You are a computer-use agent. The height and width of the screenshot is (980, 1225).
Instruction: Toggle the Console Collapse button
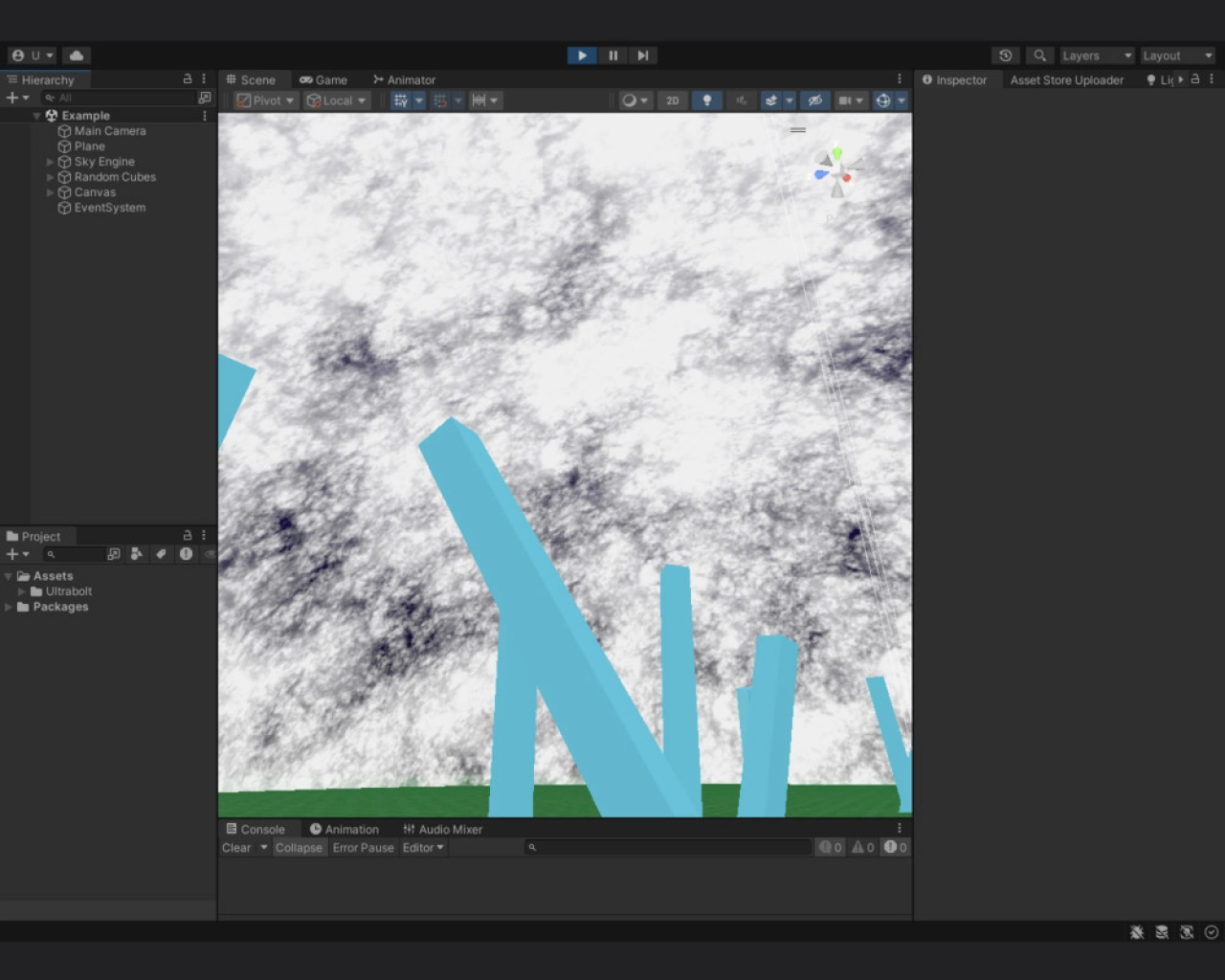coord(299,848)
